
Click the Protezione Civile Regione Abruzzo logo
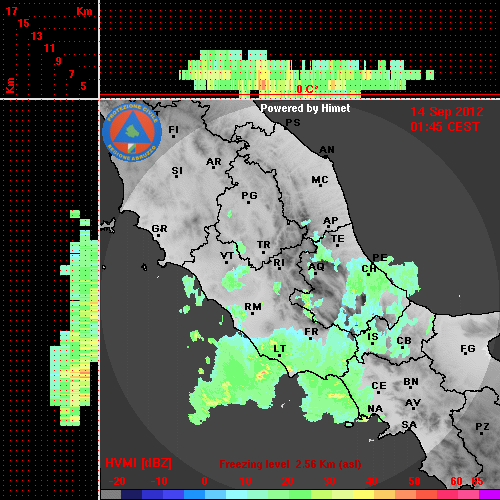[x=132, y=132]
